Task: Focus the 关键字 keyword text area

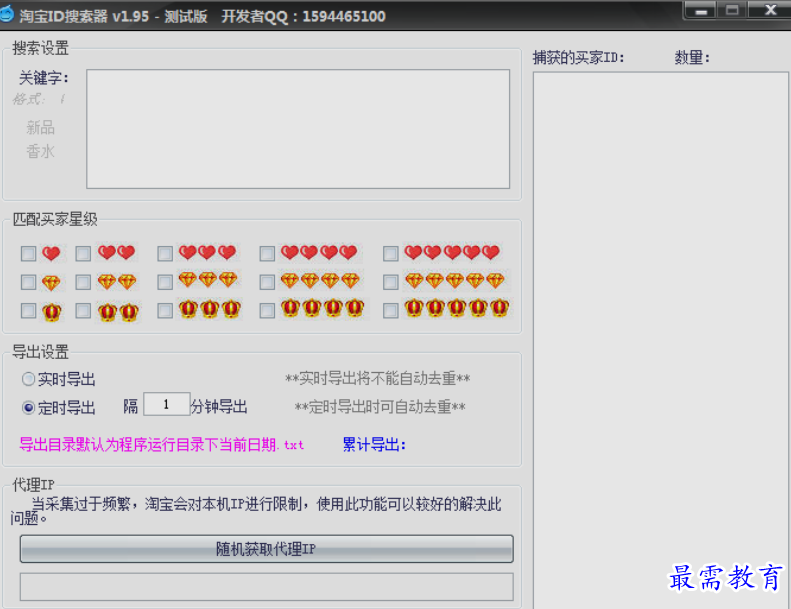Action: [x=298, y=129]
